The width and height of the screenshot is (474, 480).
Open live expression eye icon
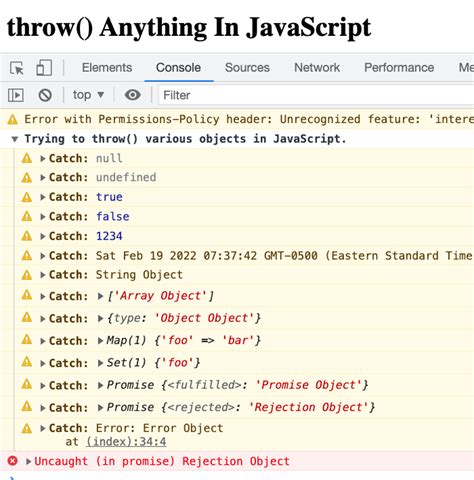click(x=133, y=95)
